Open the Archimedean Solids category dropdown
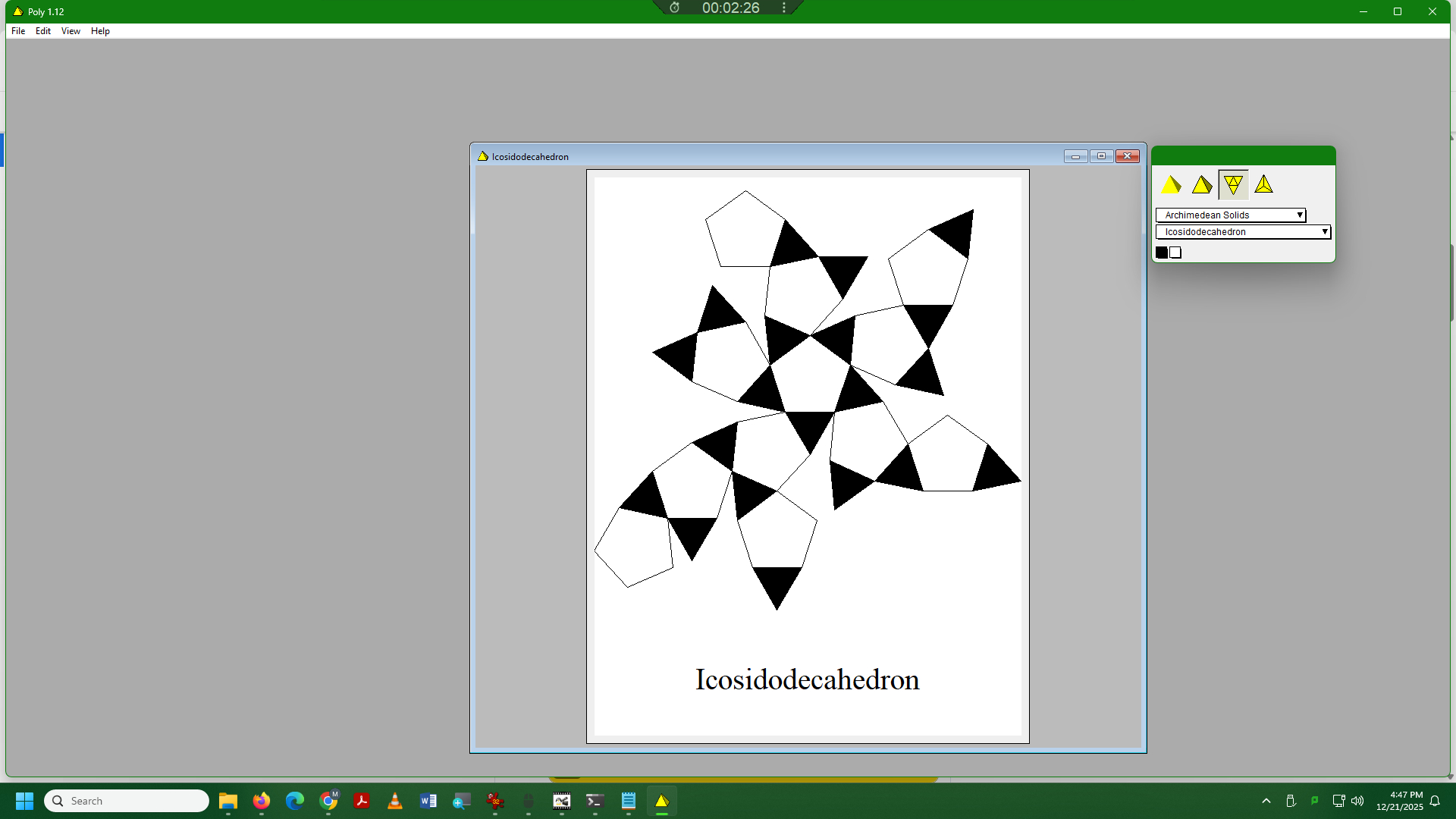Screen dimensions: 1456x819 pyautogui.click(x=1230, y=215)
